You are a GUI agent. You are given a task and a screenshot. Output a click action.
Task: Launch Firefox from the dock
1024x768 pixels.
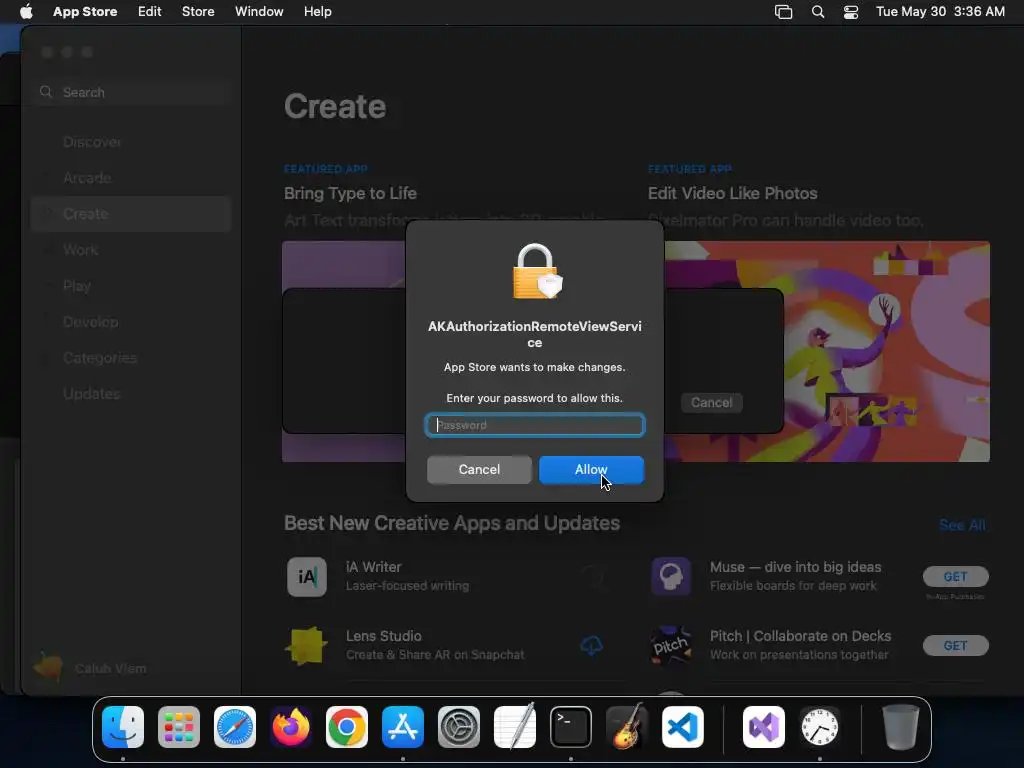291,727
